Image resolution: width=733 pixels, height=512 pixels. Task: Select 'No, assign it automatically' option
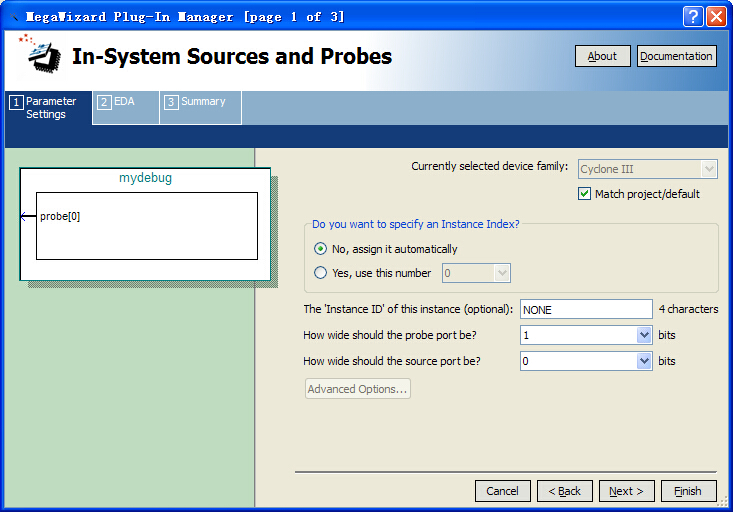(321, 249)
